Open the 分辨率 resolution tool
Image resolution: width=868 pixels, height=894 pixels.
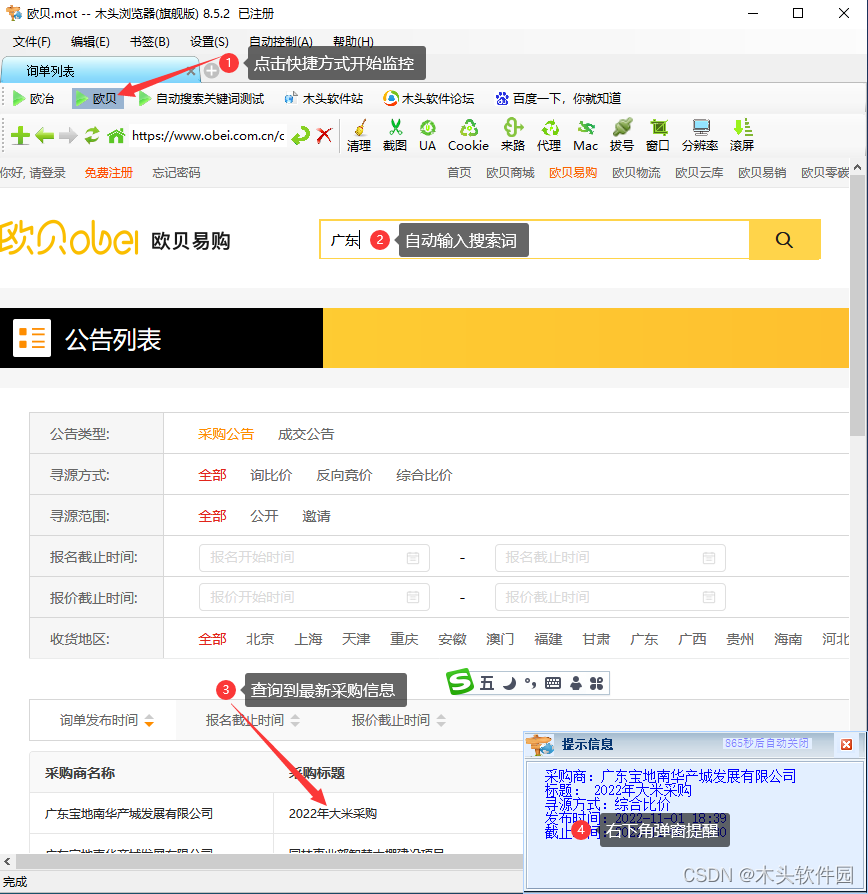[700, 136]
